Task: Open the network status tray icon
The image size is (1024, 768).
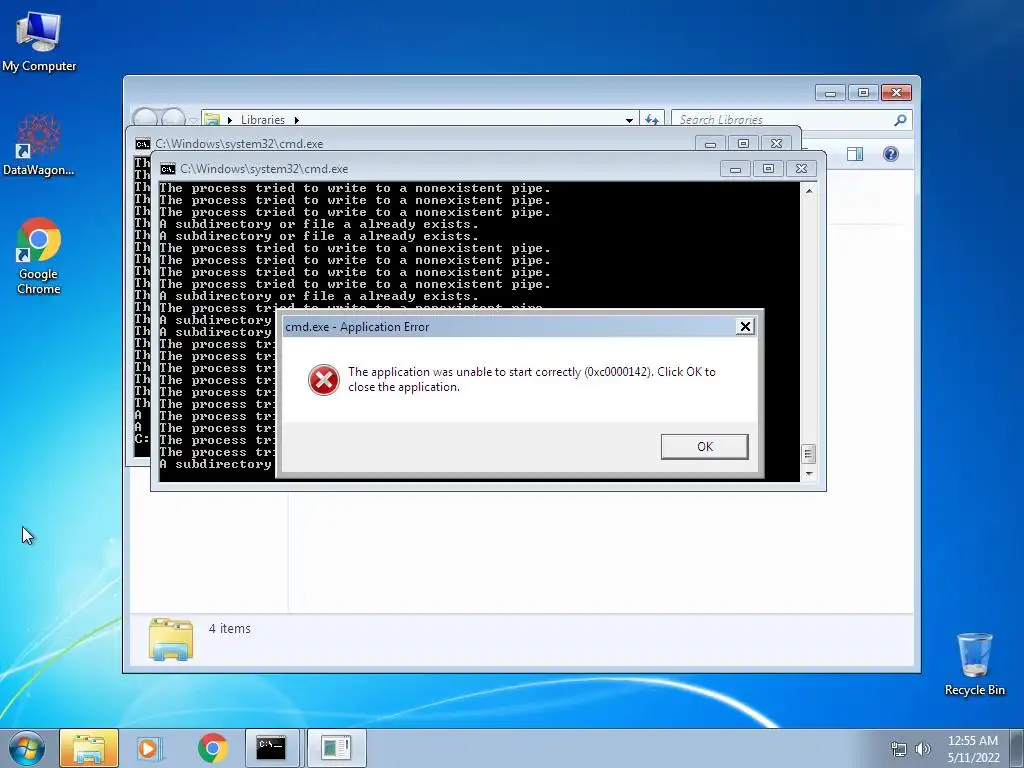Action: [899, 749]
